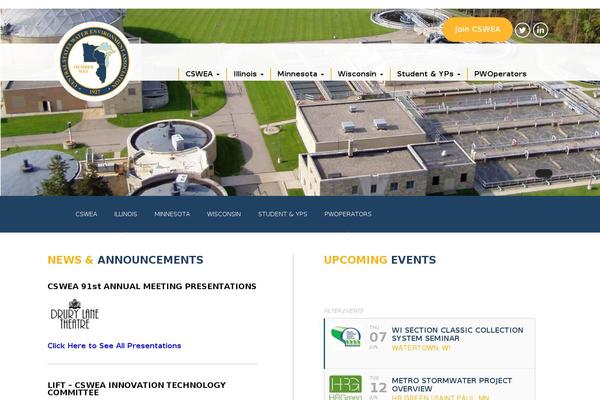Open CSWEA 91st Annual Meeting Presentations heading
The width and height of the screenshot is (600, 400).
pos(152,286)
